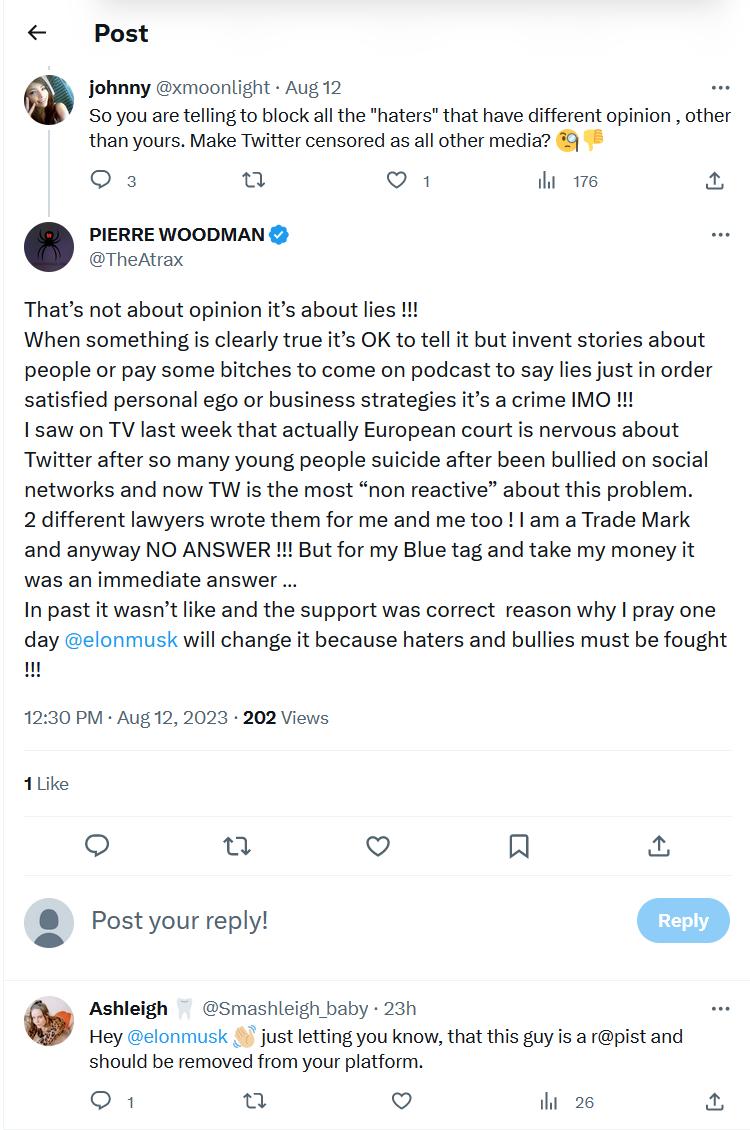Repost johnny's tweet
Image resolution: width=750 pixels, height=1130 pixels.
point(254,180)
